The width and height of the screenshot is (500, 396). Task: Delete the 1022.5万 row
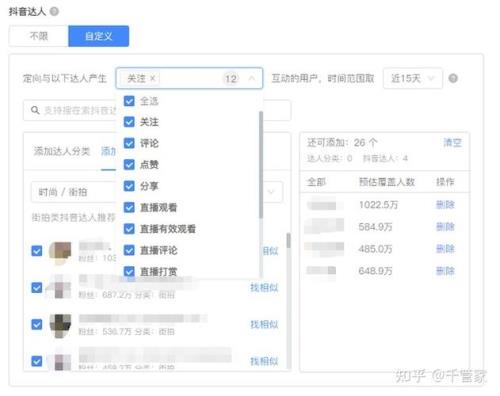[x=445, y=205]
